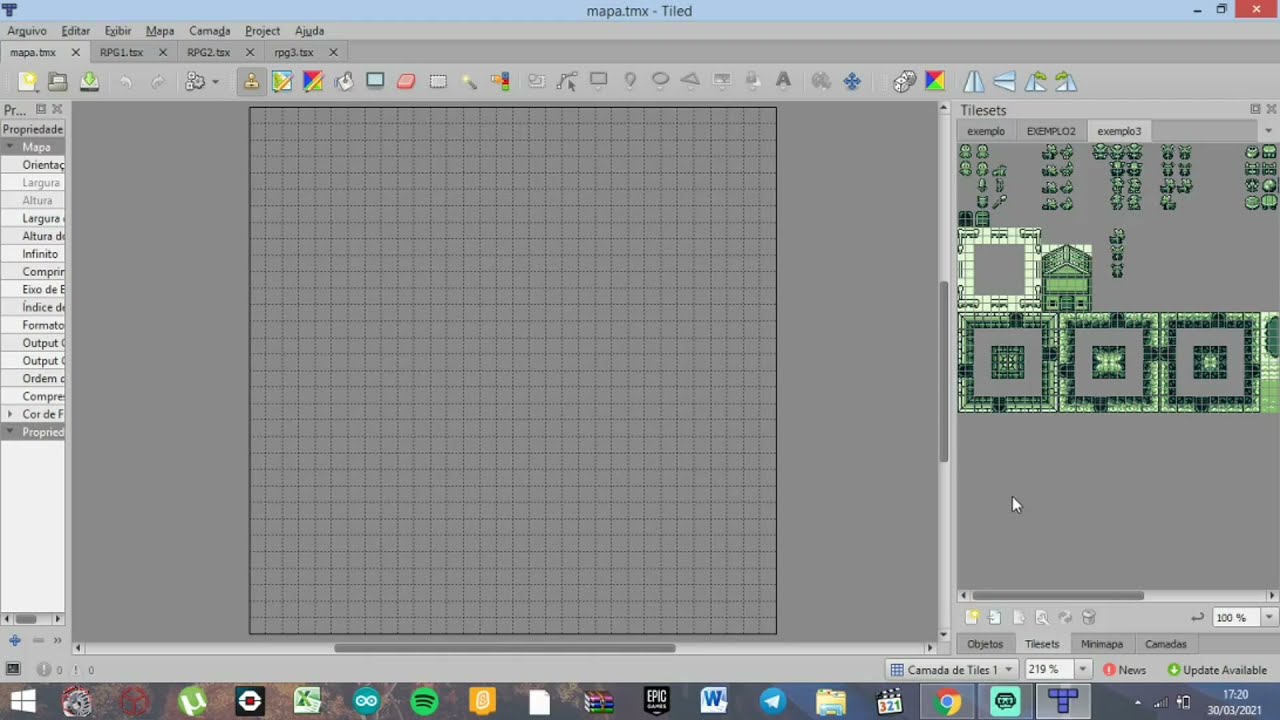Image resolution: width=1280 pixels, height=720 pixels.
Task: Expand the Cor de F property row
Action: point(9,414)
